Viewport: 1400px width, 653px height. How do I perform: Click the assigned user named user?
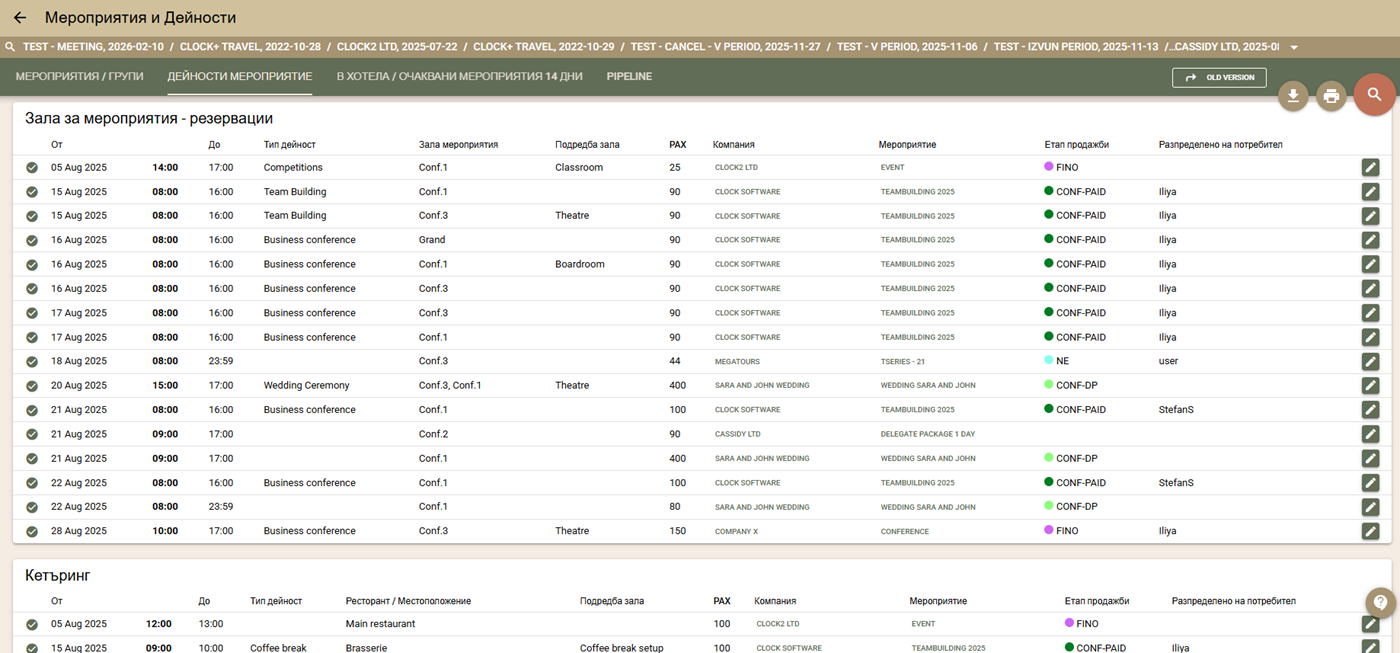point(1168,361)
